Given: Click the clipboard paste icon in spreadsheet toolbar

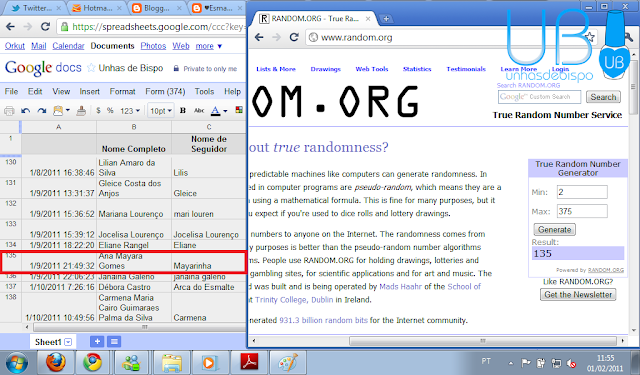Looking at the screenshot, I should [58, 111].
